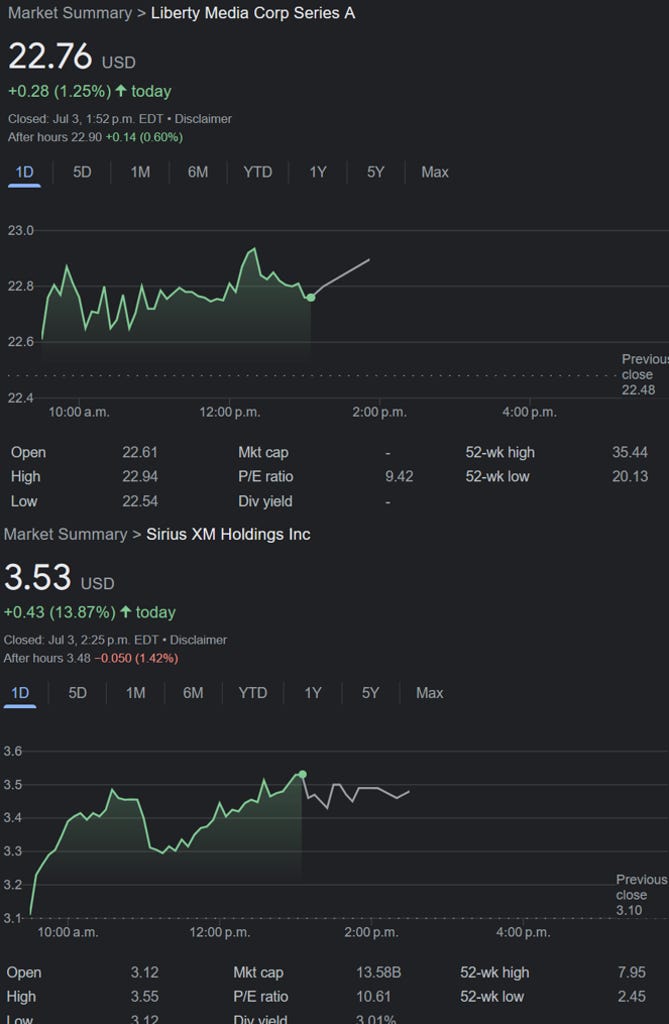The height and width of the screenshot is (1024, 669).
Task: Click the 22.76 price value
Action: click(50, 56)
